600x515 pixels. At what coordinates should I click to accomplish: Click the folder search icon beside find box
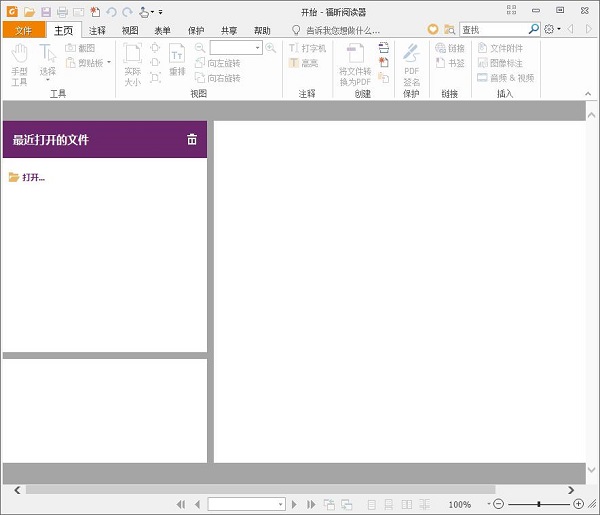449,29
